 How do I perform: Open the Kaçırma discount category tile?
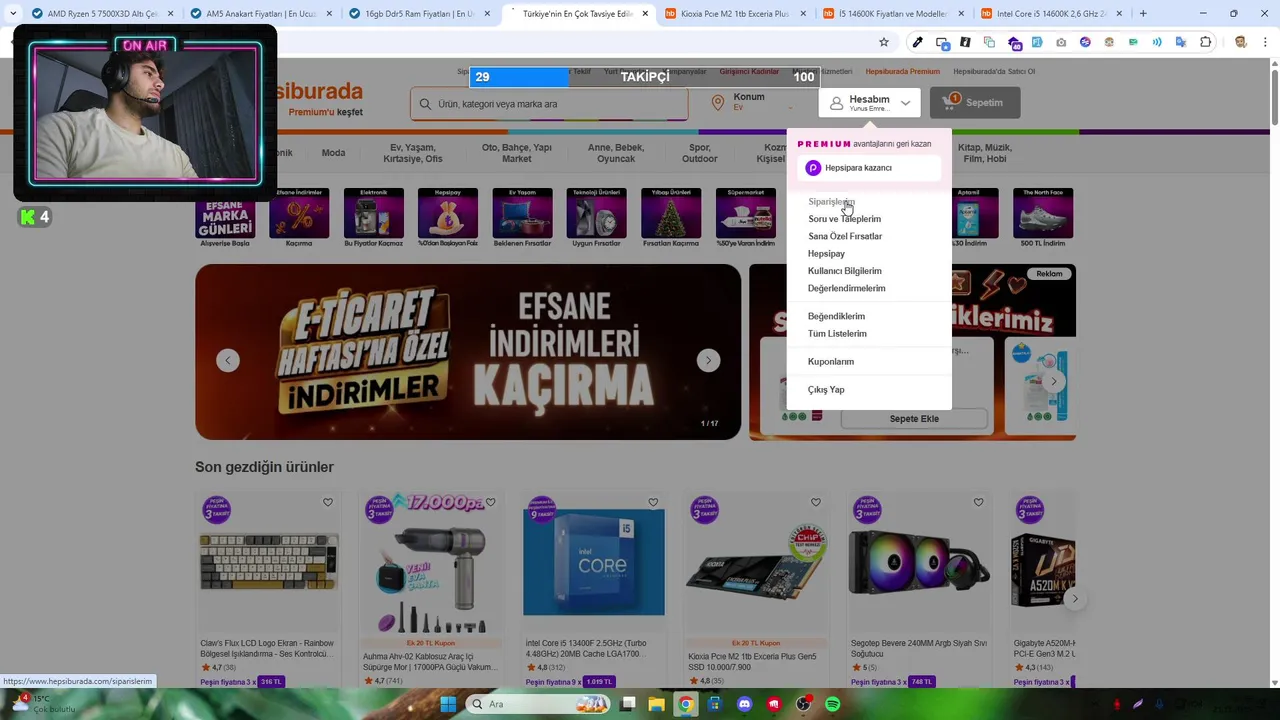pyautogui.click(x=299, y=217)
